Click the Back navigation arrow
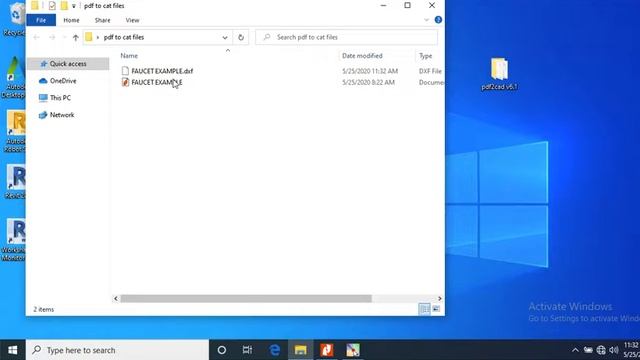 pyautogui.click(x=36, y=37)
